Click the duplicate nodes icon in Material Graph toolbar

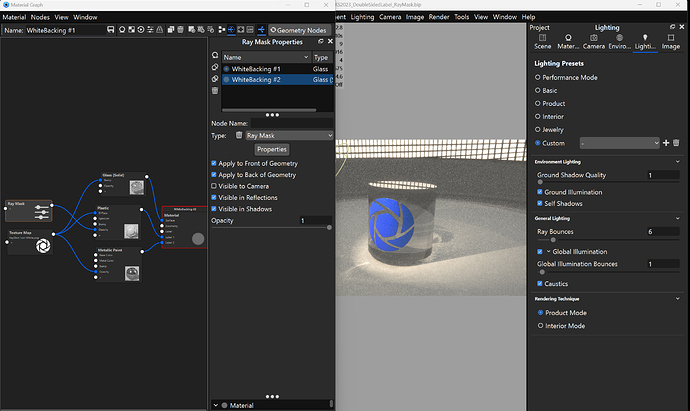coord(171,30)
